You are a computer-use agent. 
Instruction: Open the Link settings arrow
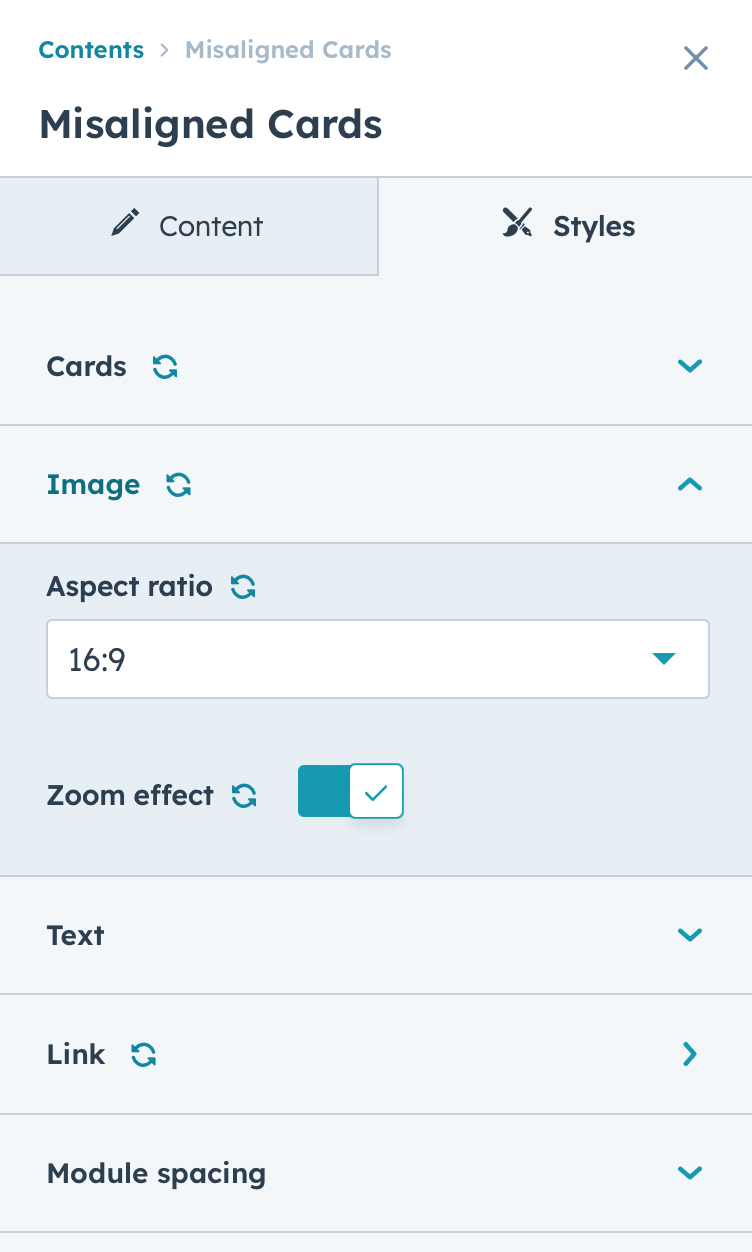pos(690,1054)
